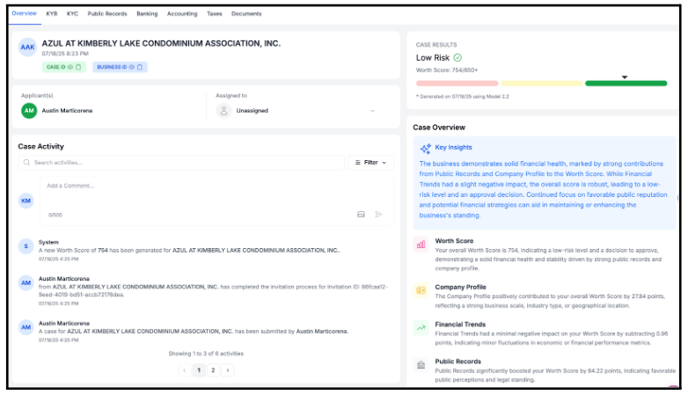Select the Taxes tab
Screen dimensions: 688x395
[214, 14]
